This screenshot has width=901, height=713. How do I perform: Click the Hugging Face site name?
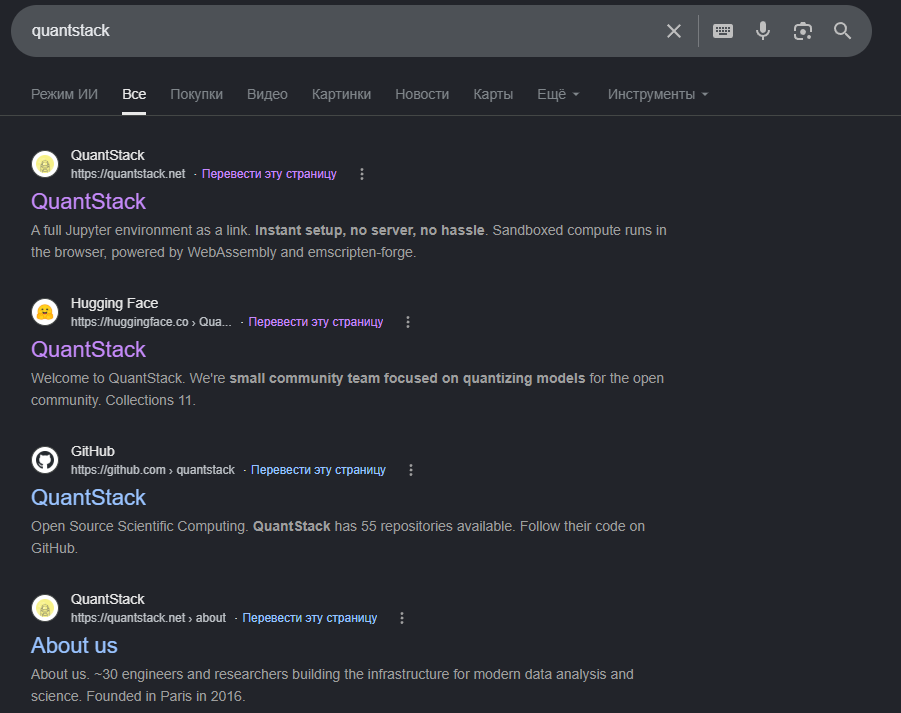114,303
